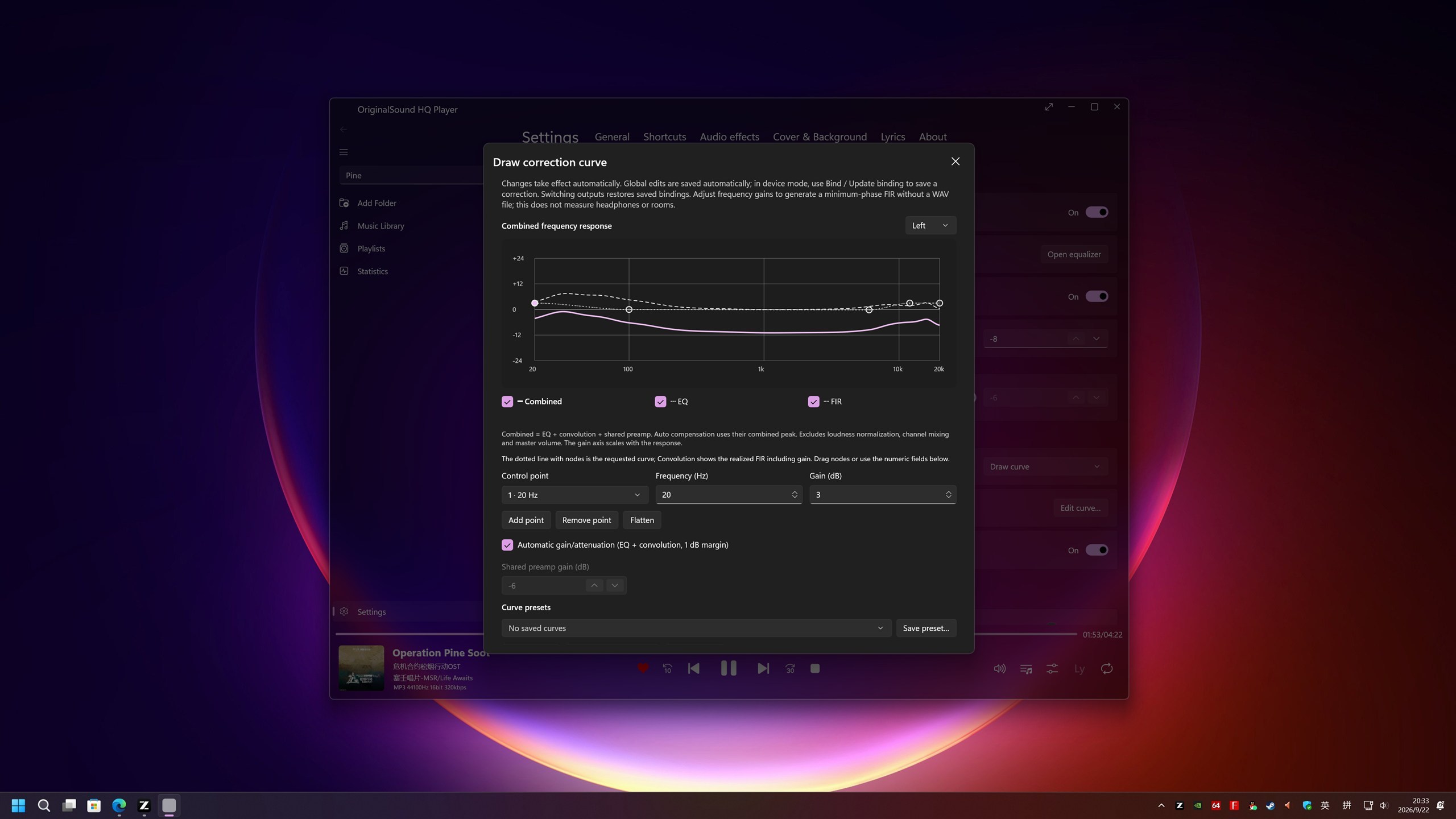
Task: Decrease the Shared preamp gain value
Action: tap(614, 585)
